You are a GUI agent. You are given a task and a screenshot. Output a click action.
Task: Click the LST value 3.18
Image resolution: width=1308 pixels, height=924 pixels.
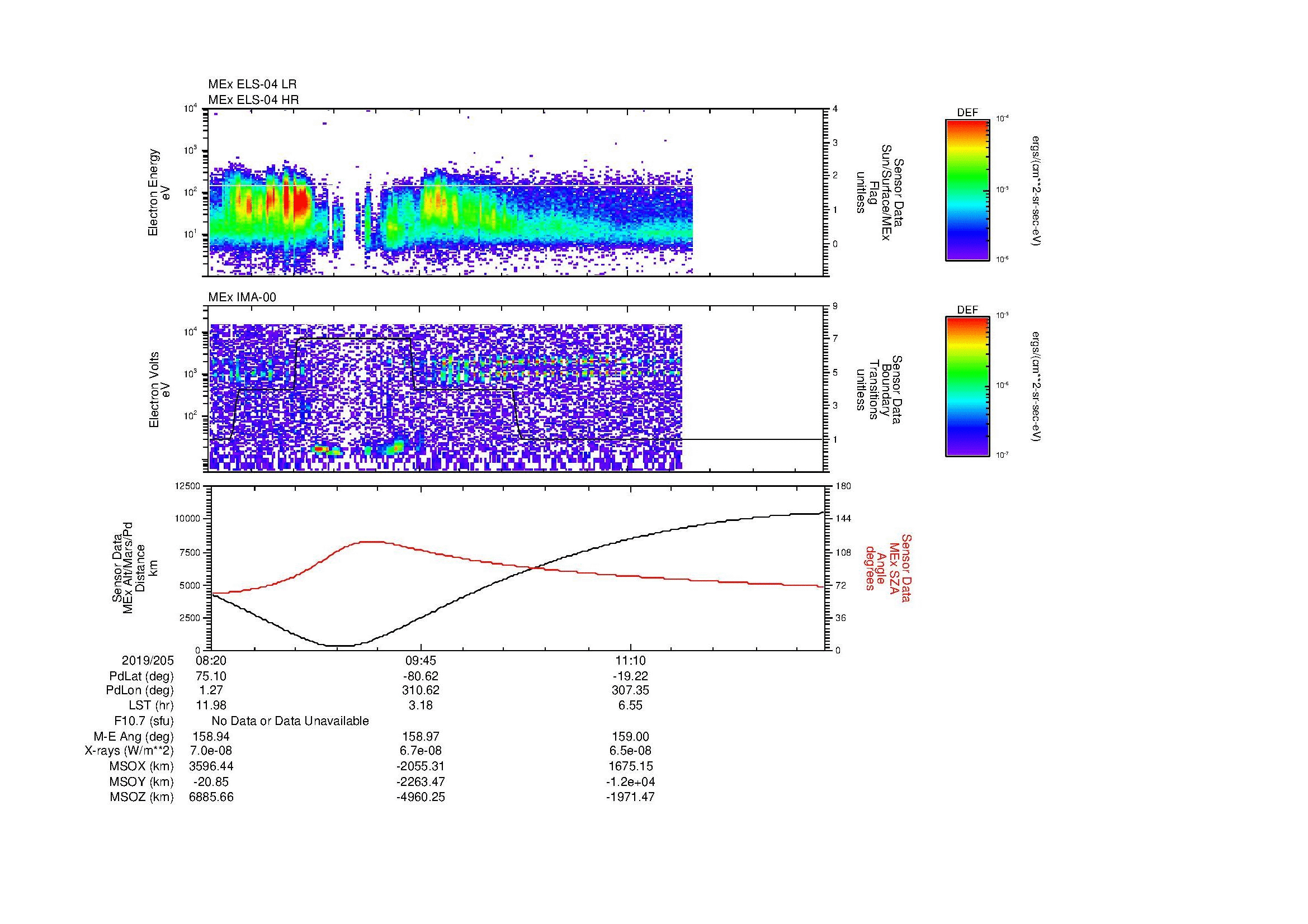point(421,705)
